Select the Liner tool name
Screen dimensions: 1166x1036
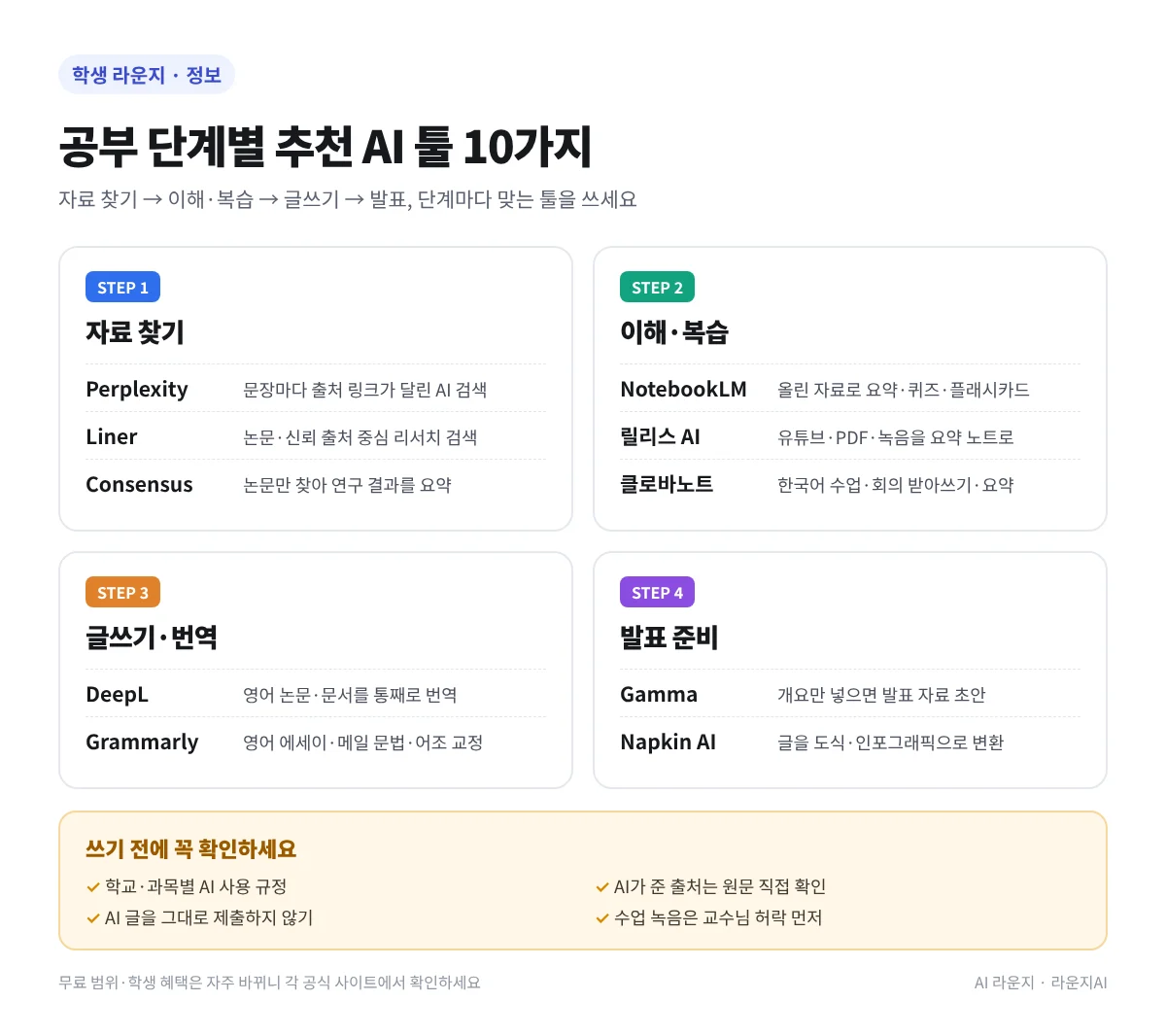[112, 436]
